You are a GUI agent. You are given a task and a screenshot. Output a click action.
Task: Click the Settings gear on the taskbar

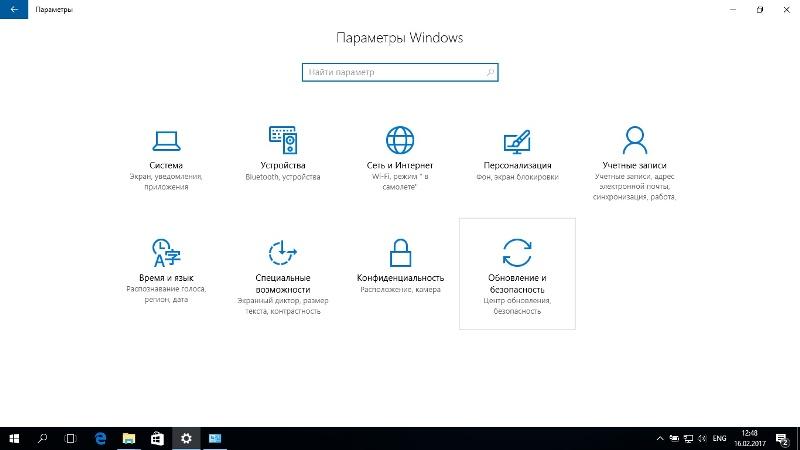pyautogui.click(x=186, y=438)
